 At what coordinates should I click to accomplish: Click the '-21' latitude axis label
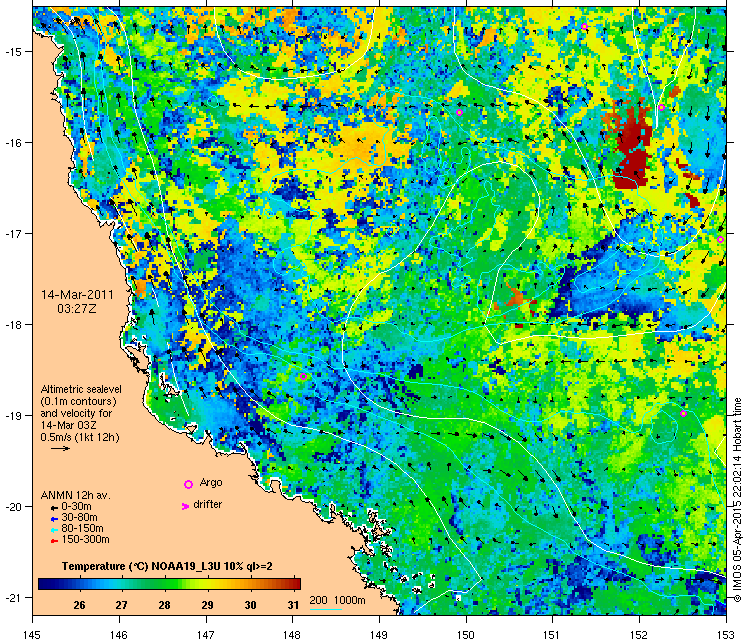pos(12,597)
